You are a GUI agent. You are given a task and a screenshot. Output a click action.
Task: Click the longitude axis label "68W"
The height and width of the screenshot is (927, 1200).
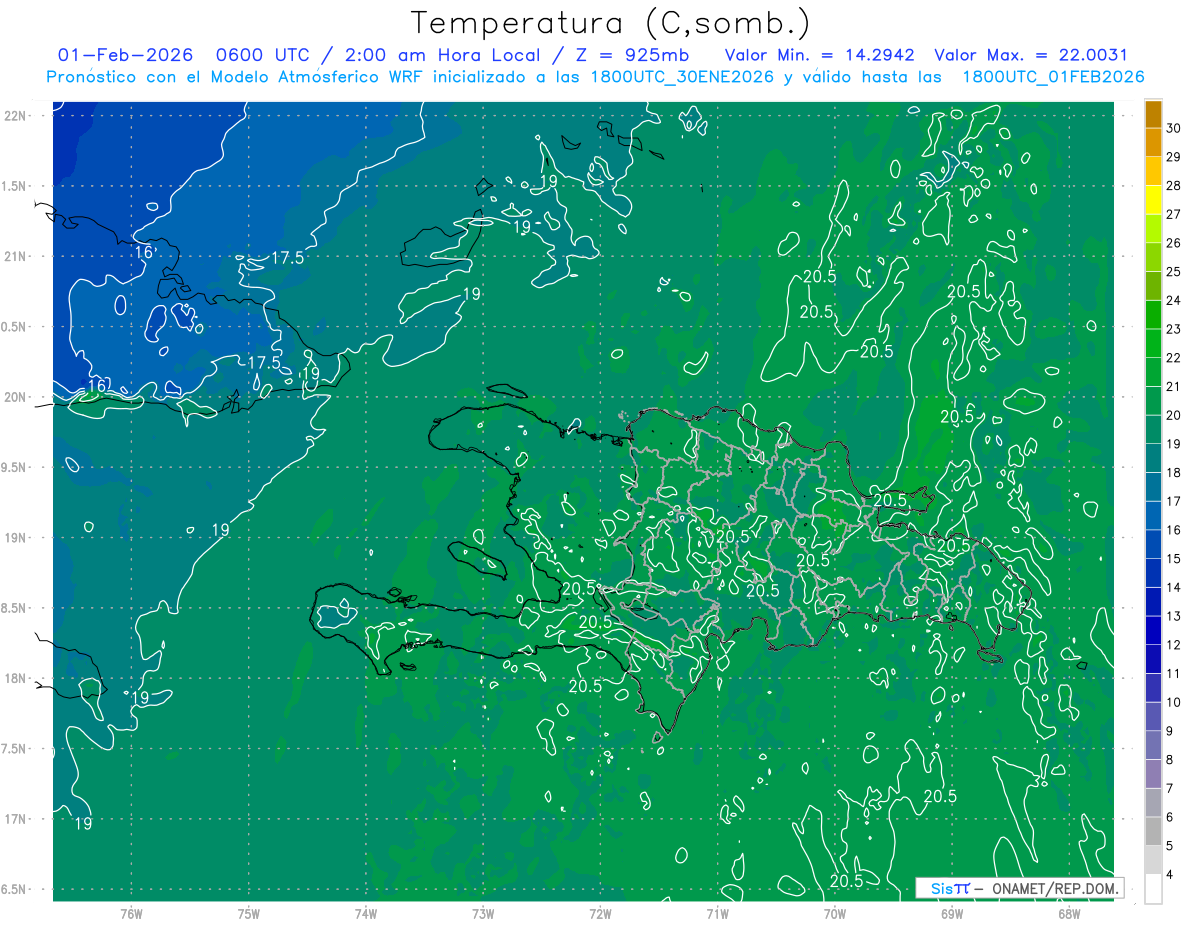pyautogui.click(x=1069, y=913)
